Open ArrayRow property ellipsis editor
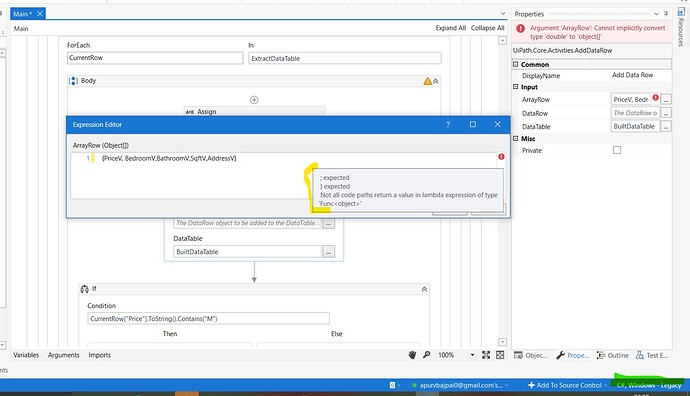 pos(666,100)
